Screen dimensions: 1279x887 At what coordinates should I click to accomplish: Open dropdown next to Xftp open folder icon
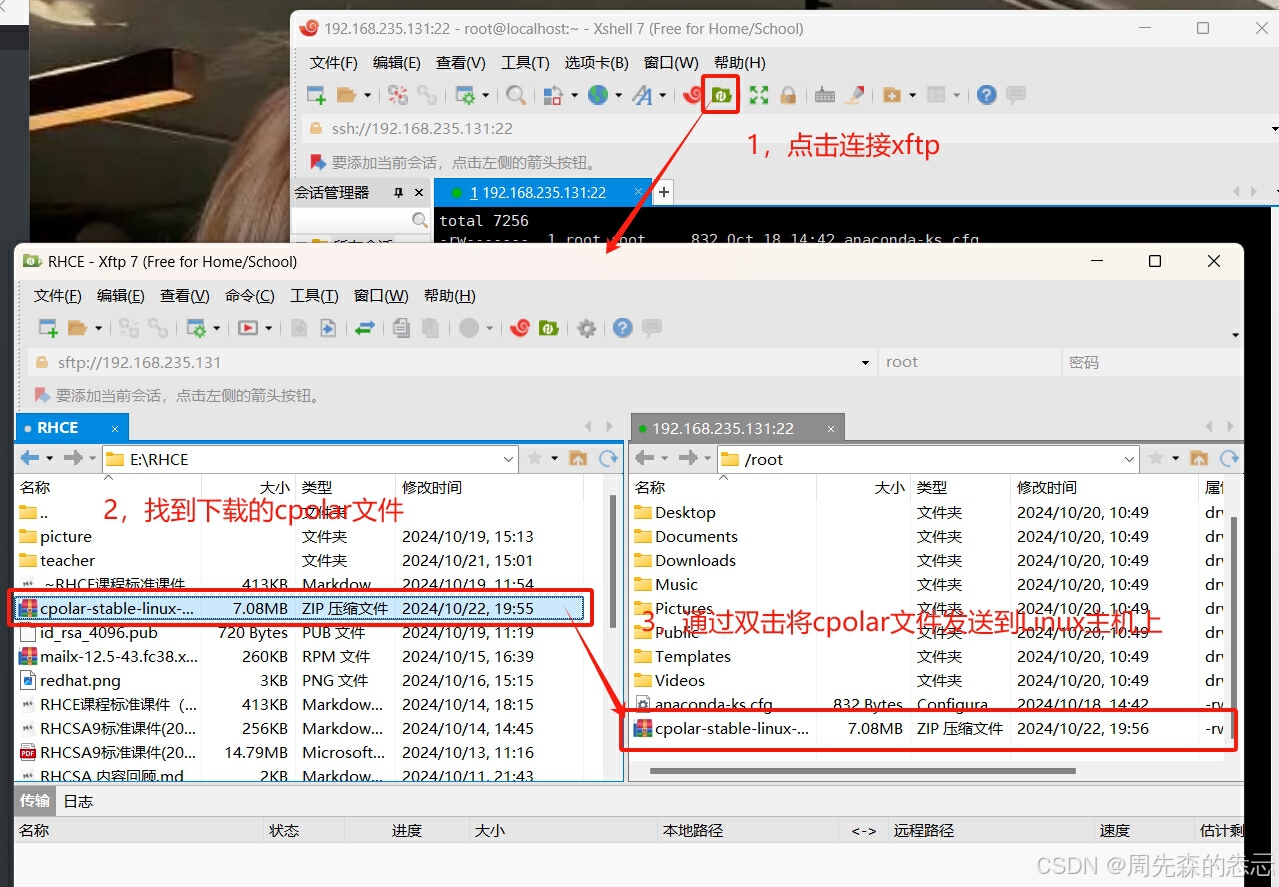pos(98,328)
